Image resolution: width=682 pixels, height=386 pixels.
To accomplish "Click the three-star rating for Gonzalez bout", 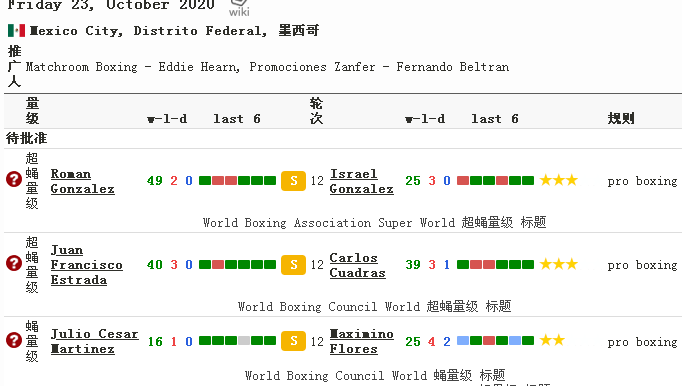I will pyautogui.click(x=558, y=180).
